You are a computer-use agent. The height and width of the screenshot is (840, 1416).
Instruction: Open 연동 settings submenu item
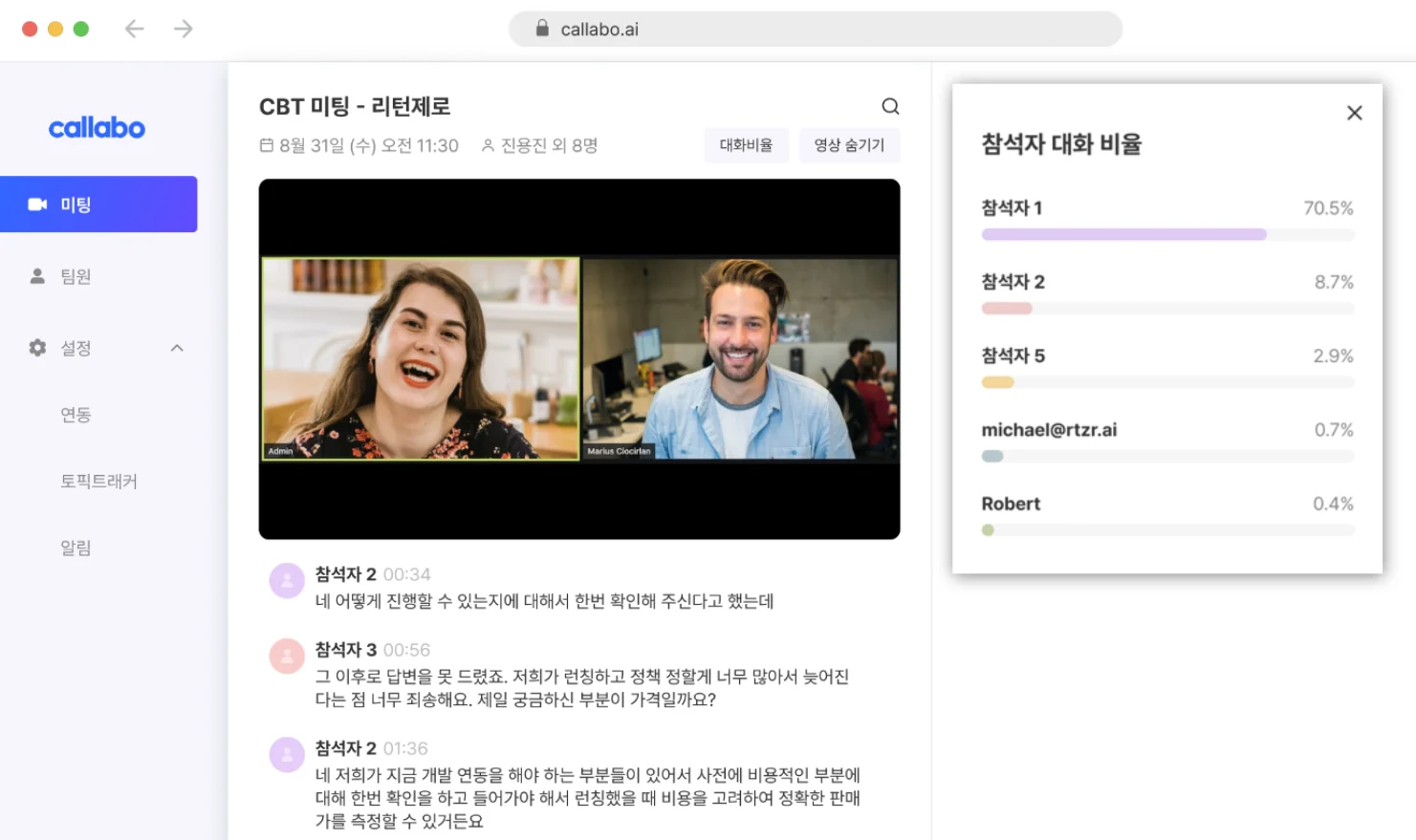tap(76, 415)
